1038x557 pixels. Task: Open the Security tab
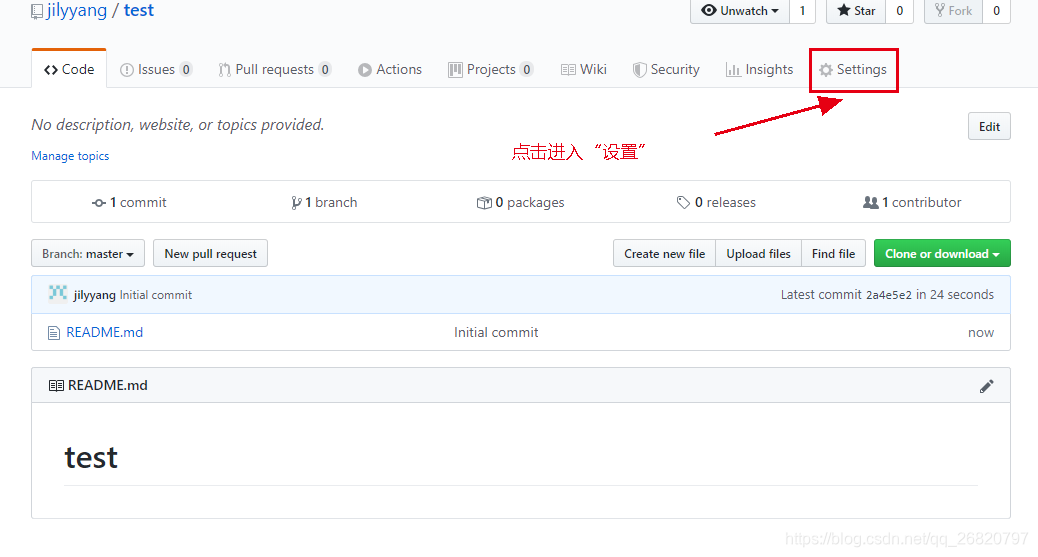(x=666, y=70)
